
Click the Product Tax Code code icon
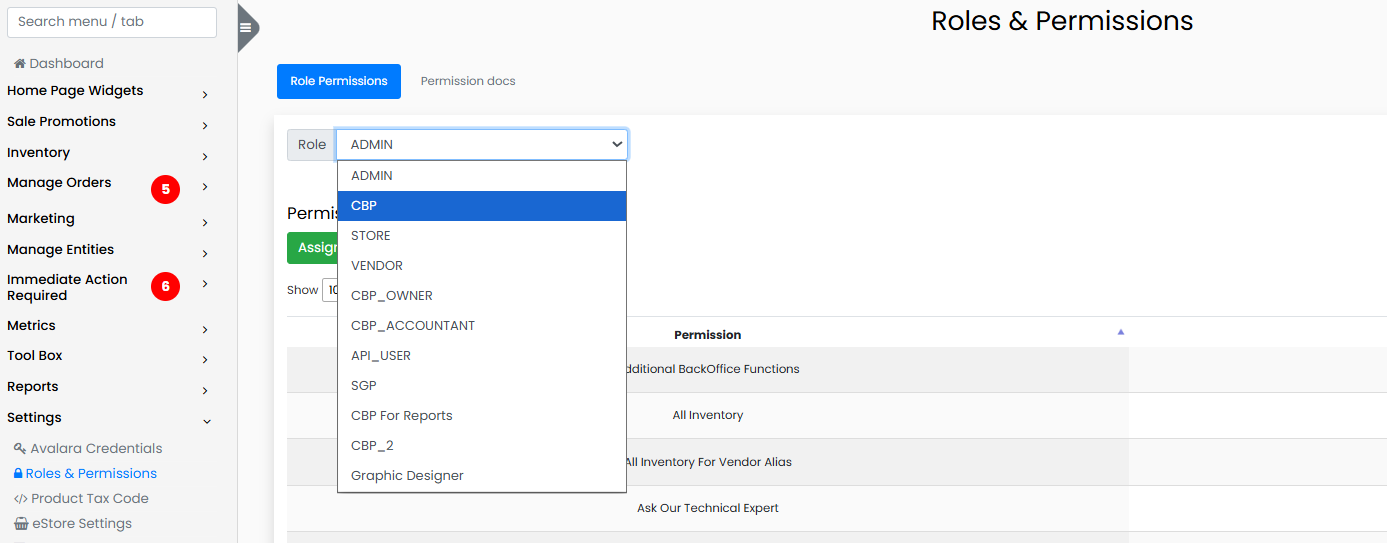pos(20,498)
